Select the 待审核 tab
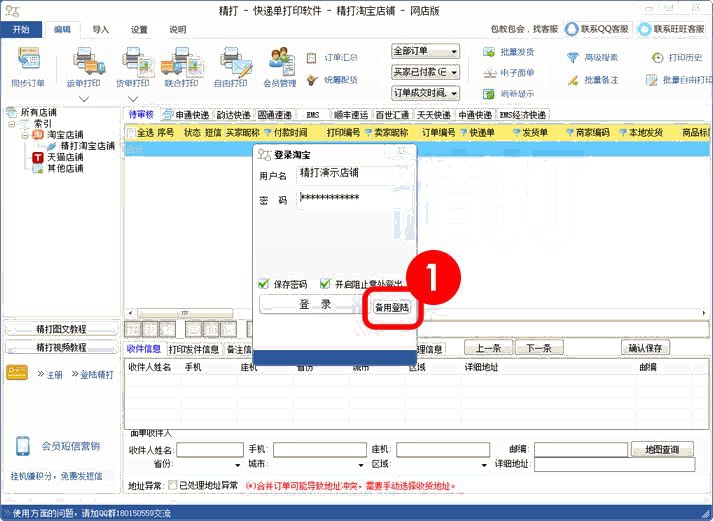713x521 pixels. (x=141, y=115)
